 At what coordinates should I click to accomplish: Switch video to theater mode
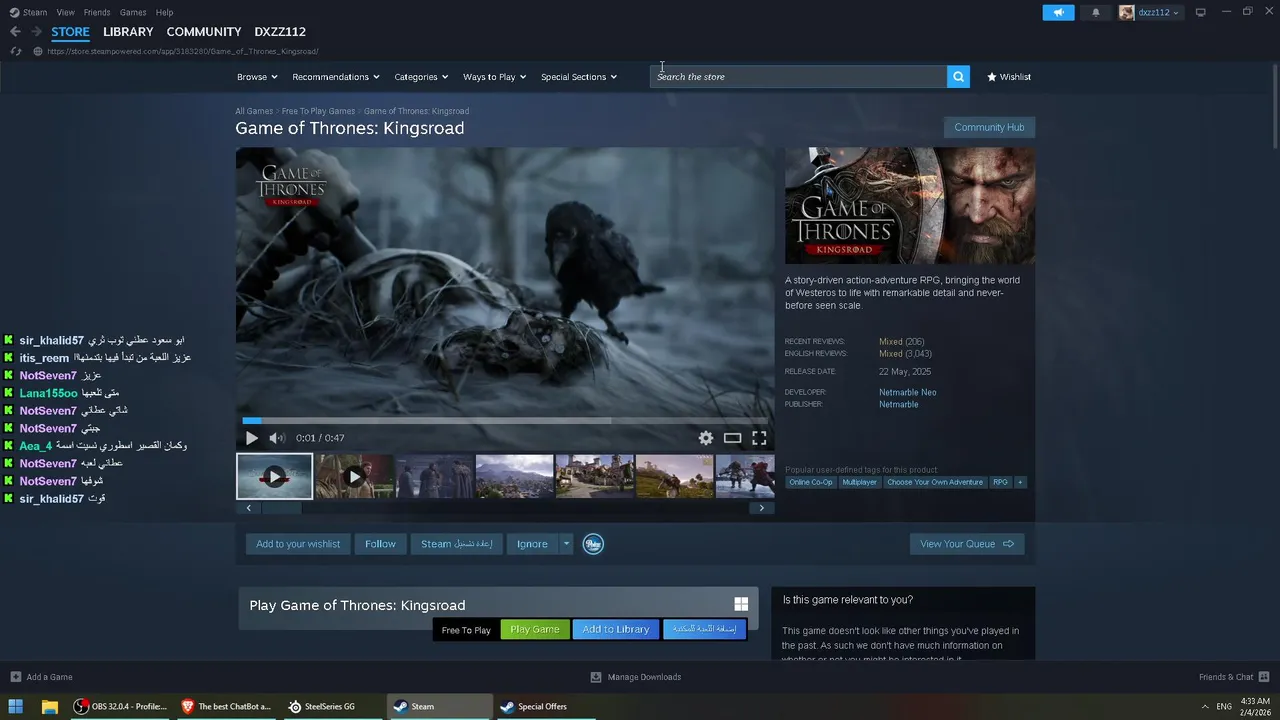[733, 438]
